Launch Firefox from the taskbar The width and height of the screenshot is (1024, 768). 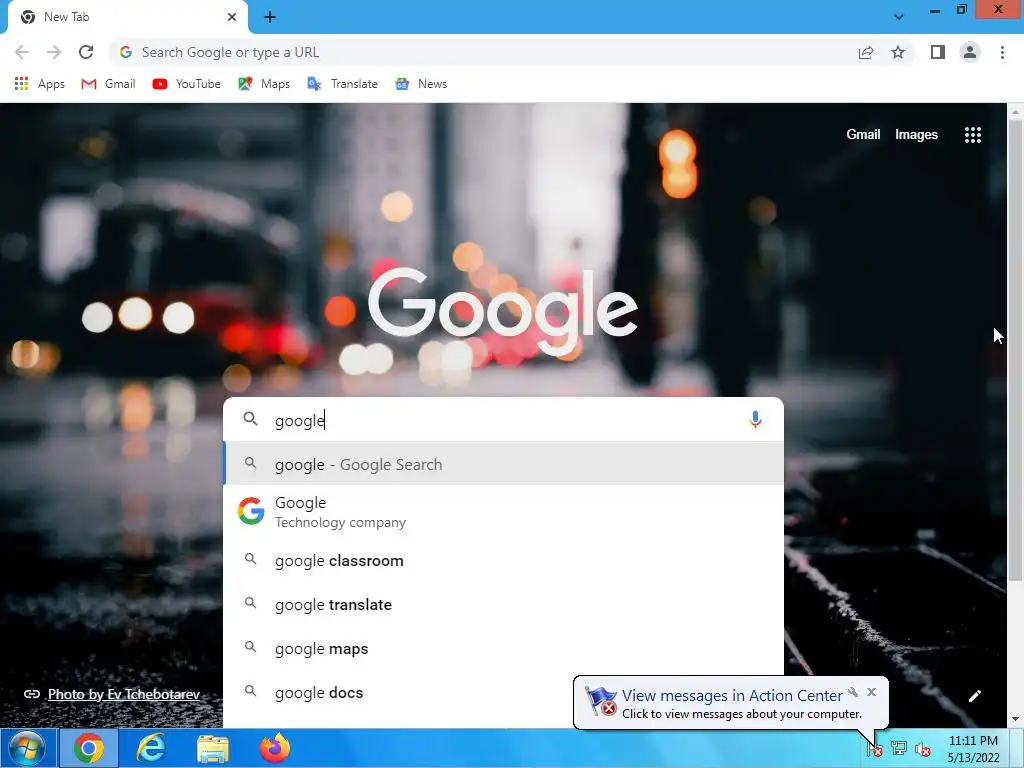(275, 748)
